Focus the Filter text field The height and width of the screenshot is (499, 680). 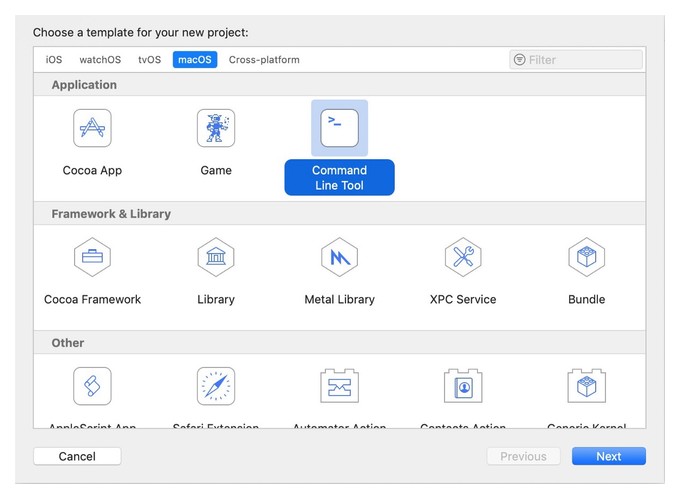pyautogui.click(x=576, y=59)
